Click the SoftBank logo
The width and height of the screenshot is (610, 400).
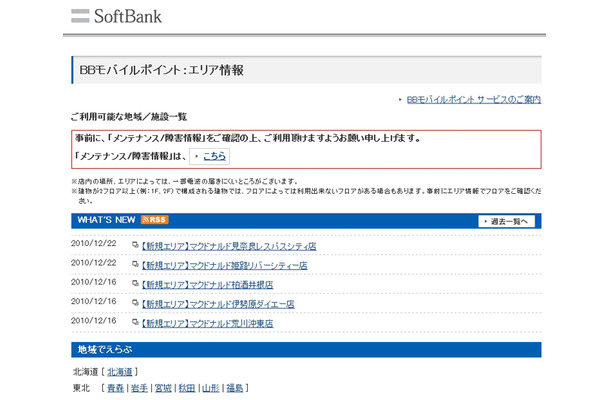[116, 16]
